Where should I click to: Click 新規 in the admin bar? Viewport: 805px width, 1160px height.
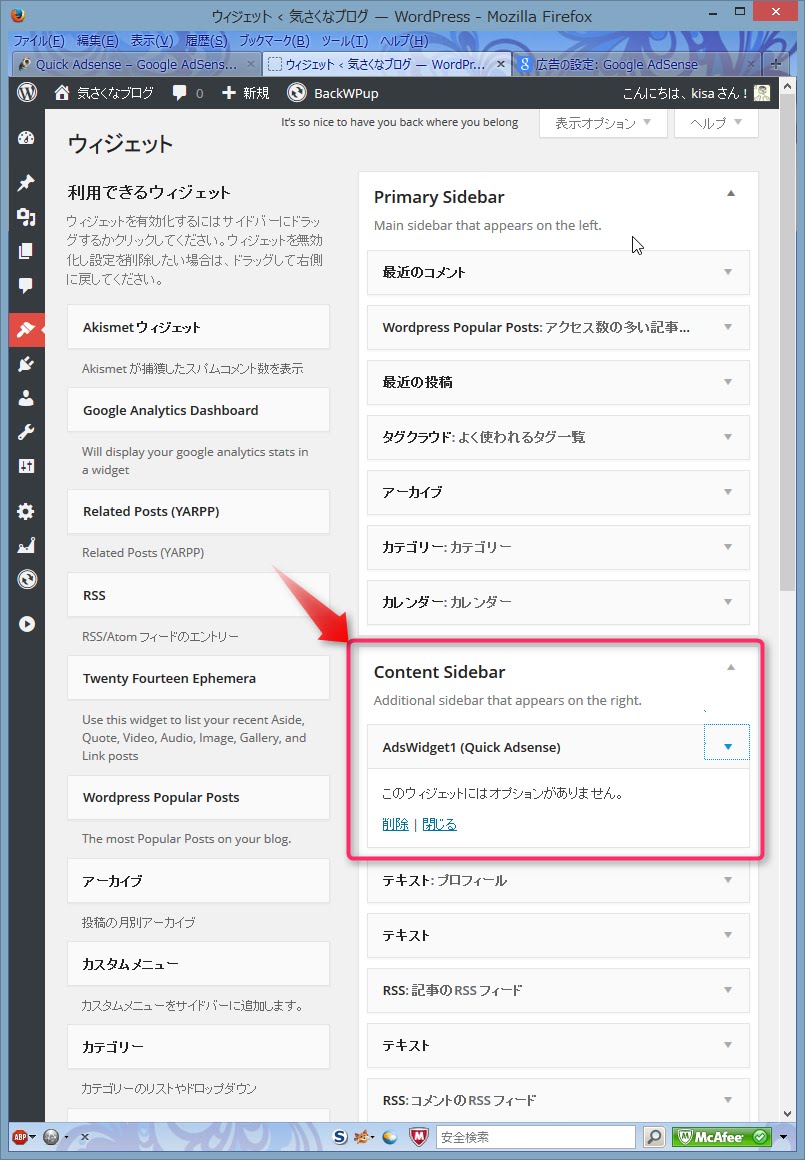point(246,92)
